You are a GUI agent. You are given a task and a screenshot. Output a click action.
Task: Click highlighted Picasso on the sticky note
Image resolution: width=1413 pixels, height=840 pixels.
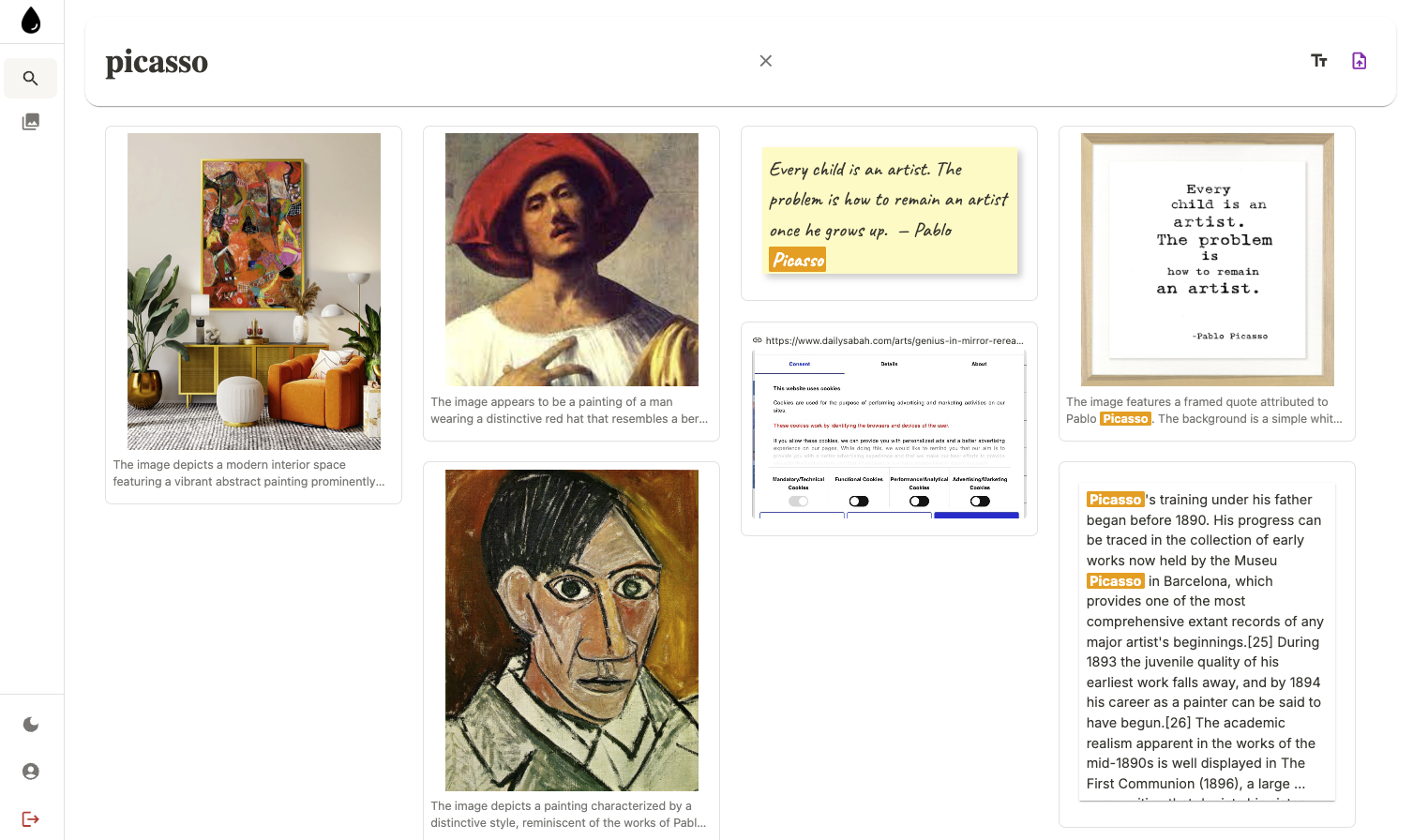pos(798,260)
